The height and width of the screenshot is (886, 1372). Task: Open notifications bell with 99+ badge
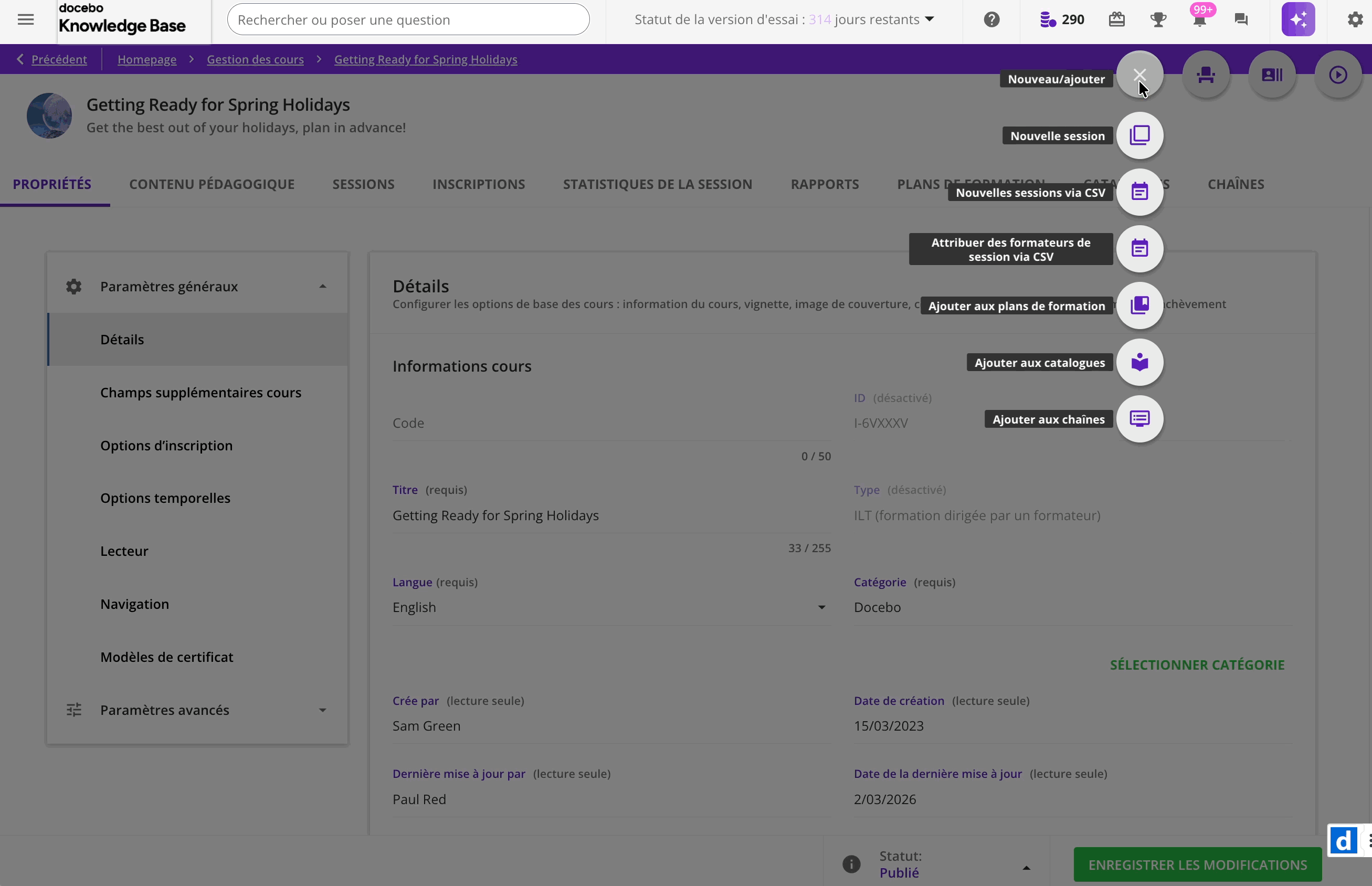1199,20
